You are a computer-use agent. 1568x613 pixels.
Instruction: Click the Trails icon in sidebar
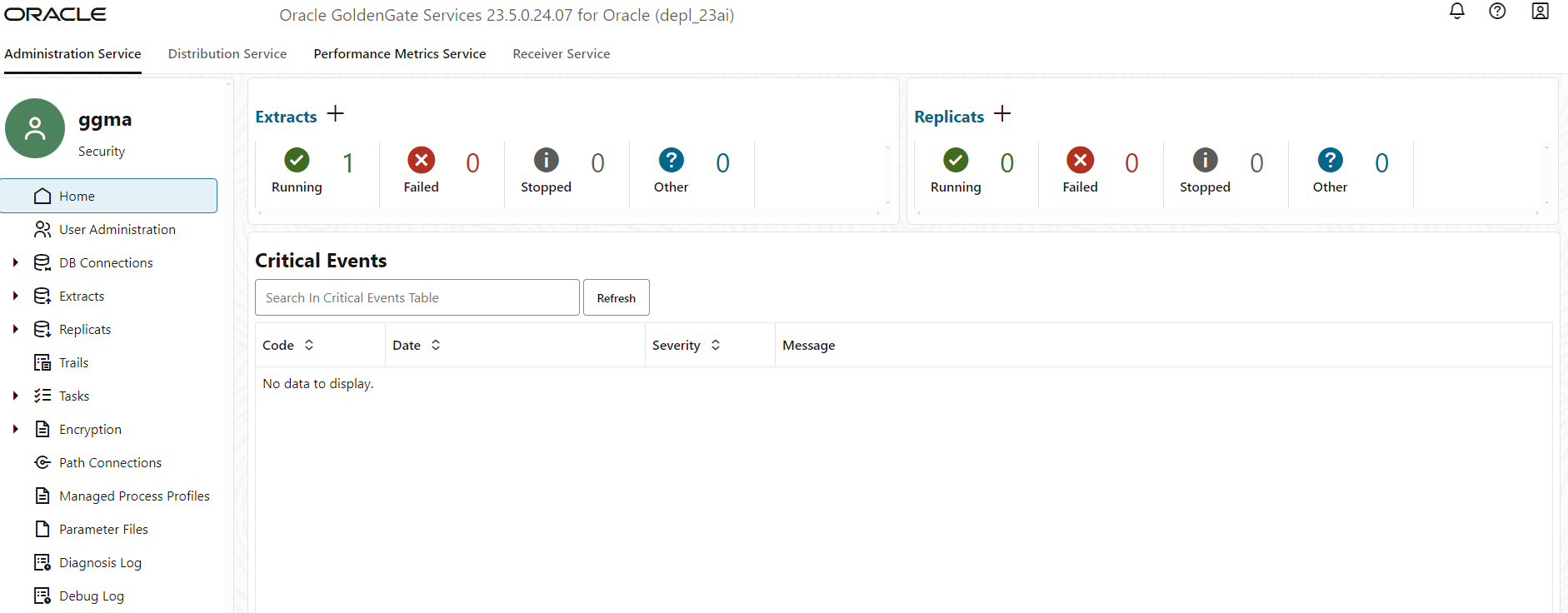pos(42,362)
